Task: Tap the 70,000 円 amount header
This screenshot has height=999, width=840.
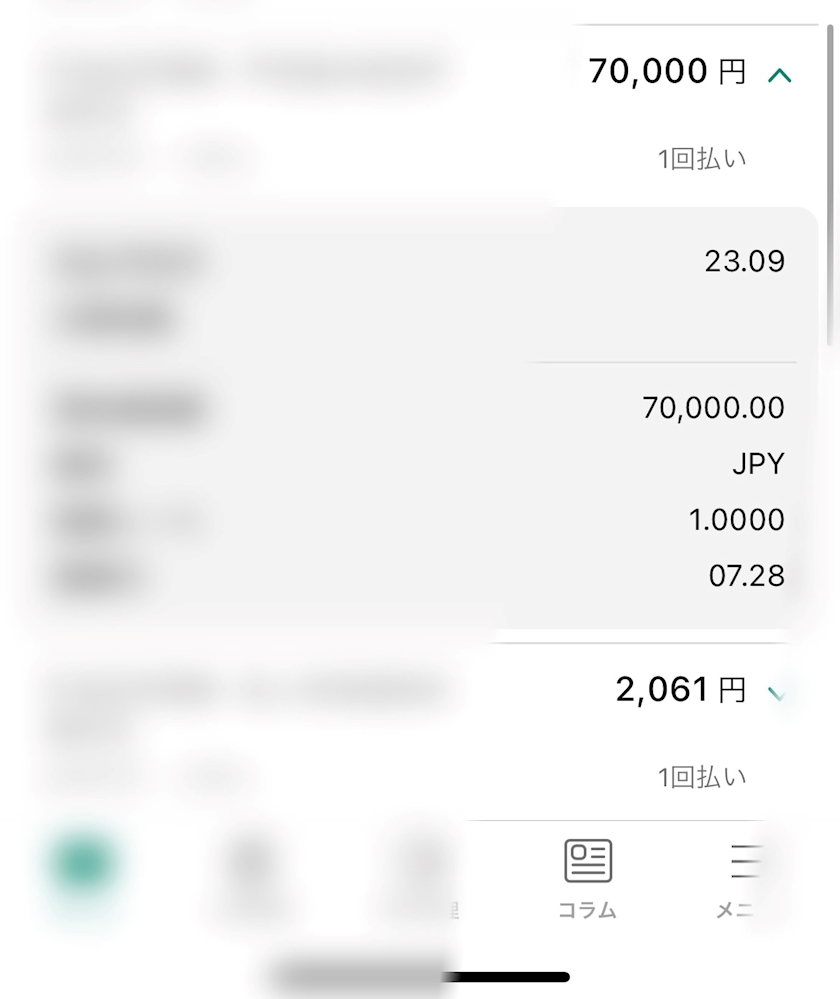Action: pyautogui.click(x=666, y=72)
